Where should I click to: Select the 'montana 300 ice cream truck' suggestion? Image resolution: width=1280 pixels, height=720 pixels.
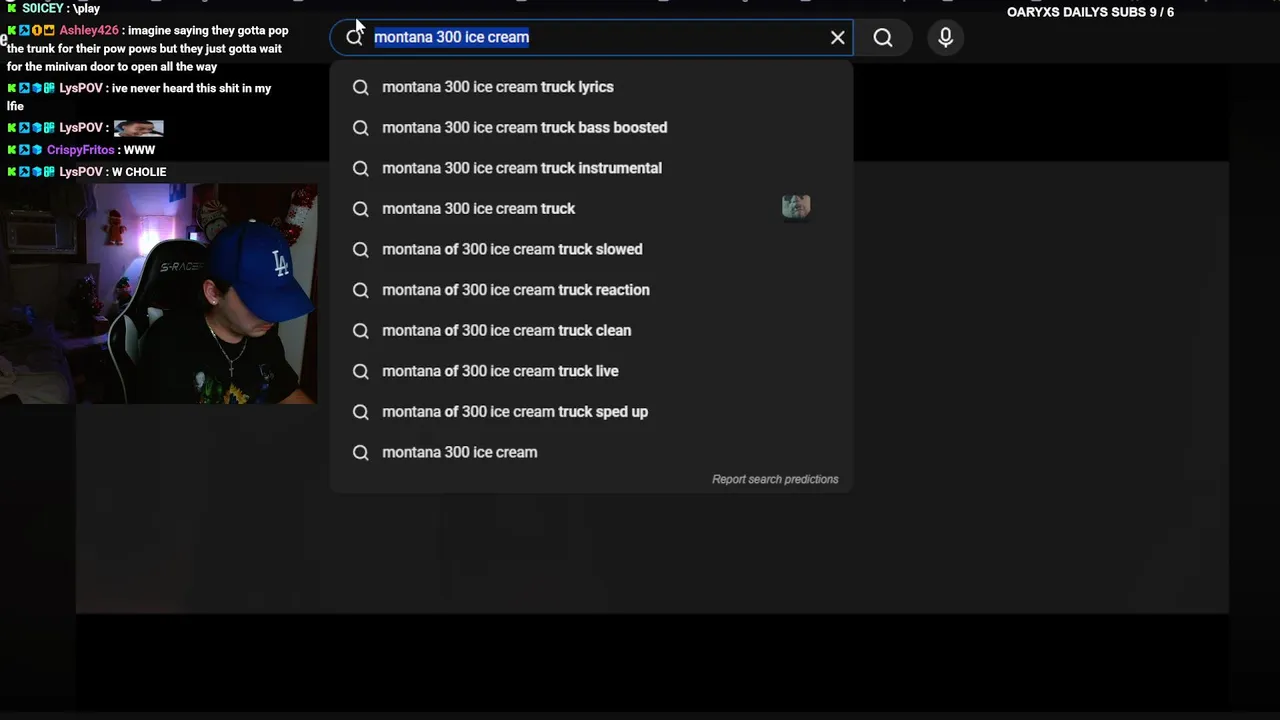tap(478, 209)
